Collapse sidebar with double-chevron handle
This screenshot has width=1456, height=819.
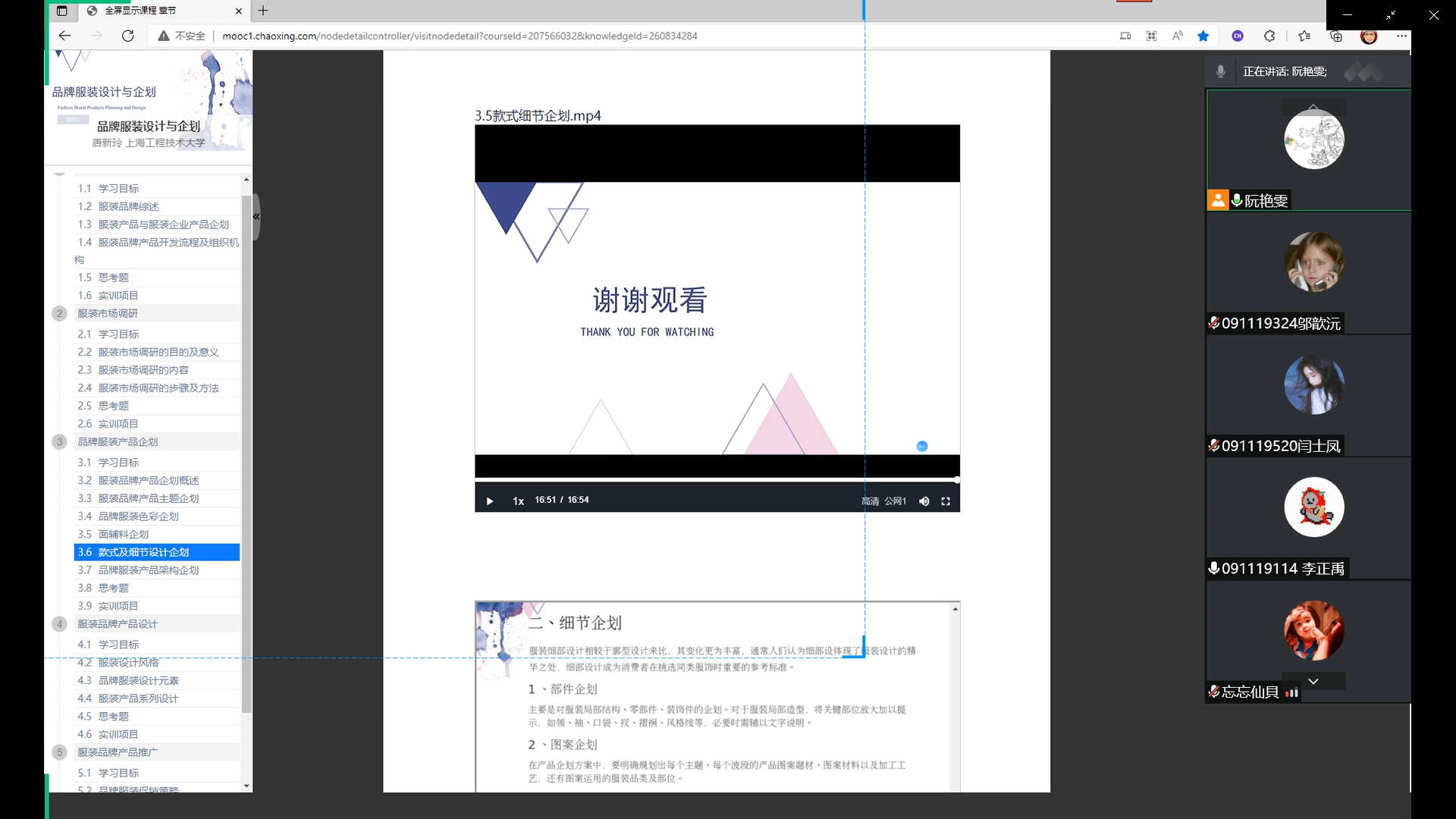pyautogui.click(x=256, y=217)
